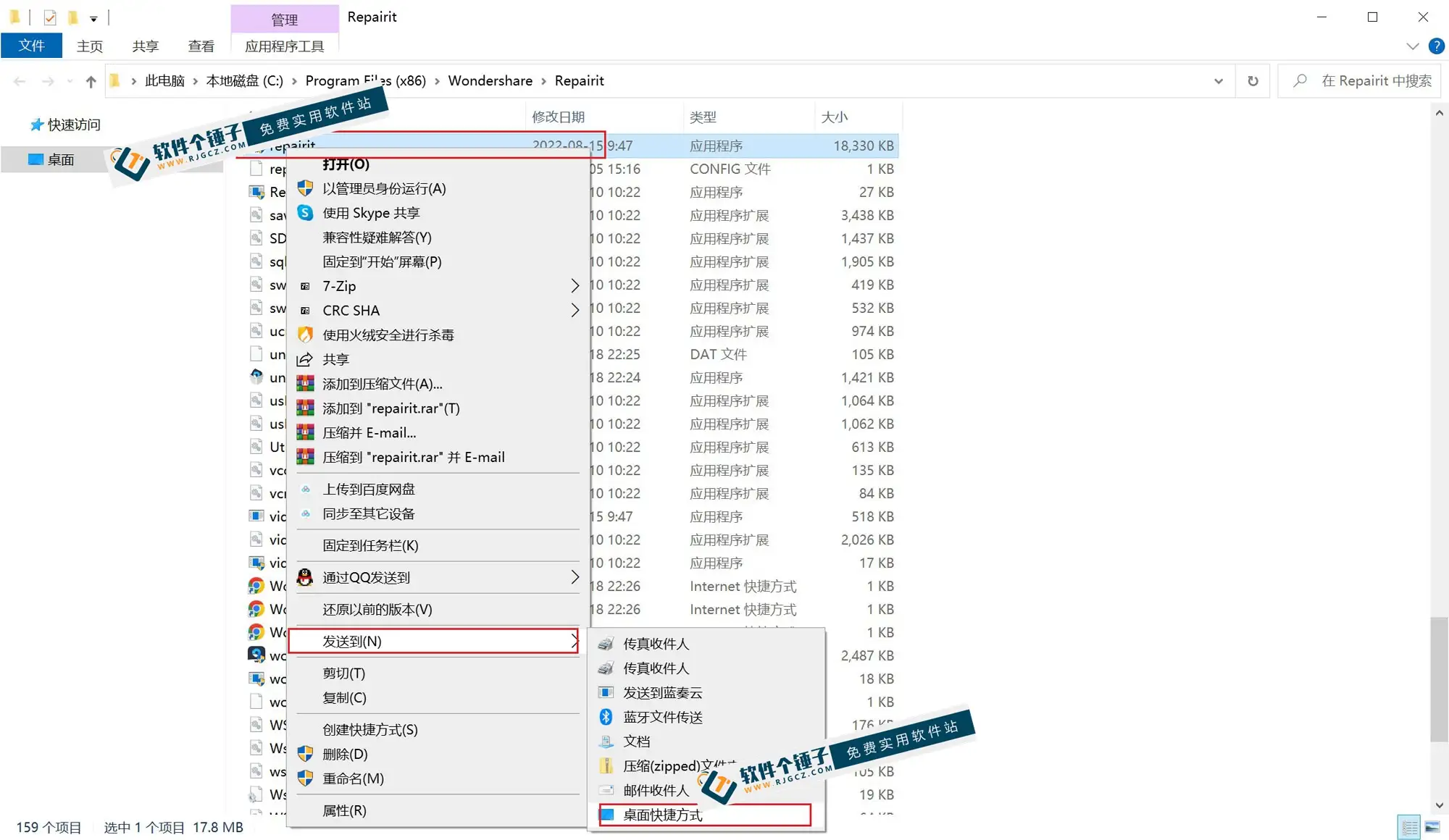Open the Quick Access Toolbar customize dropdown

pyautogui.click(x=93, y=19)
